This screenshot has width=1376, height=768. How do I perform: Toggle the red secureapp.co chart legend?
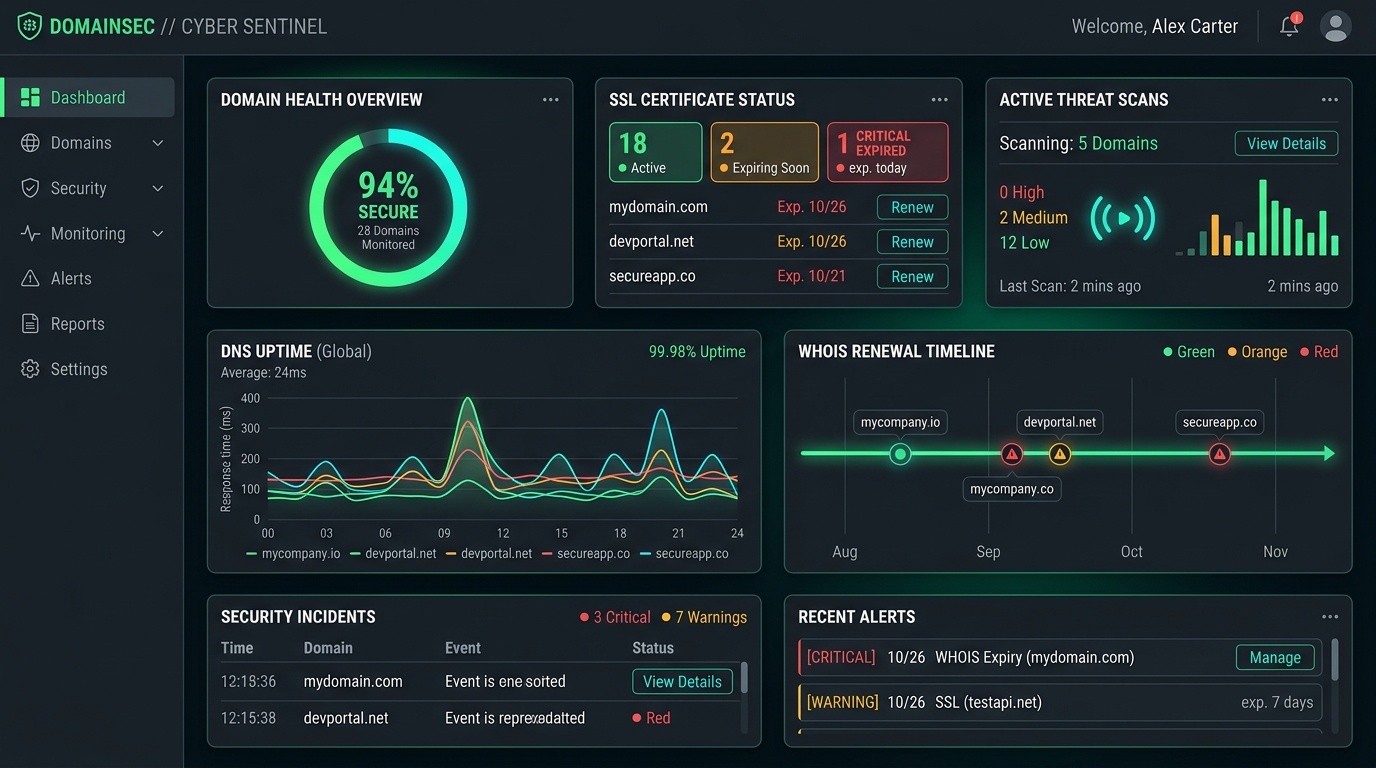(x=585, y=553)
